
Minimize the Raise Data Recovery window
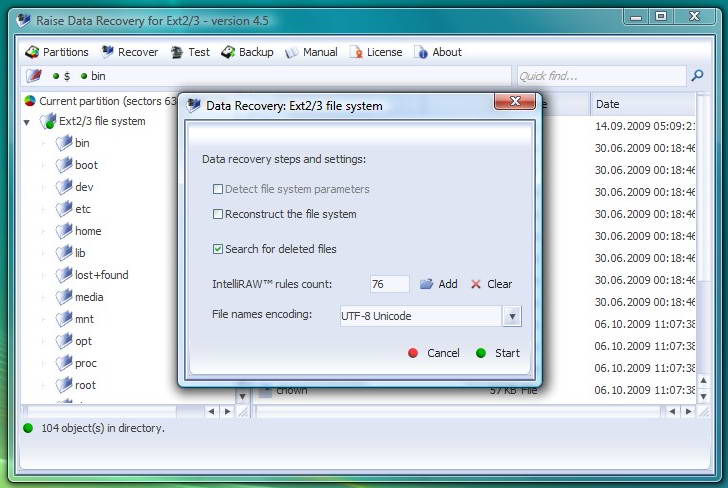pyautogui.click(x=636, y=17)
